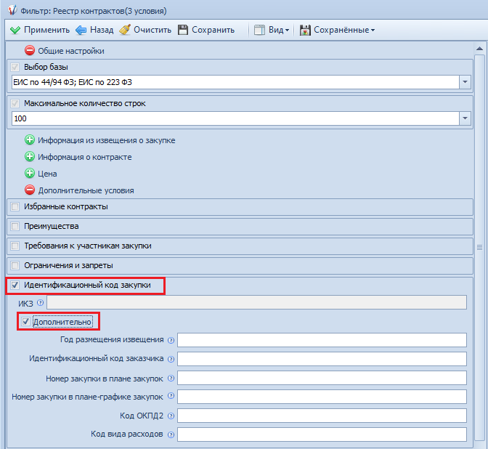Image resolution: width=488 pixels, height=449 pixels.
Task: Open the Выбор базы dropdown arrow
Action: point(465,82)
